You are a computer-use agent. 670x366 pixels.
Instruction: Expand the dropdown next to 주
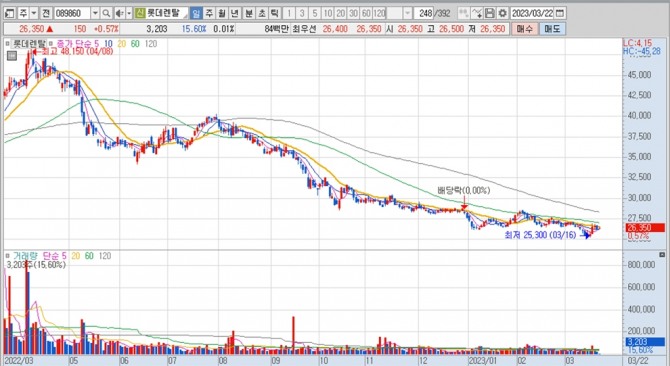[x=34, y=13]
